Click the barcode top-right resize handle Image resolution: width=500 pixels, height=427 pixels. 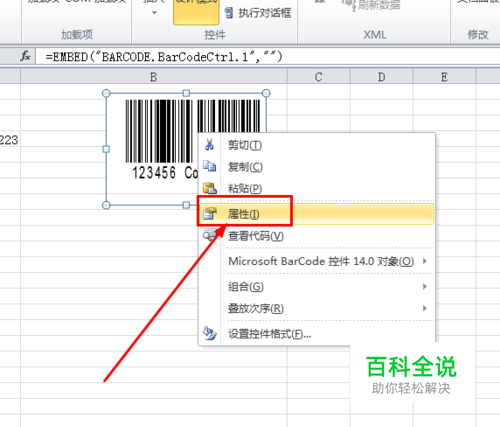click(266, 93)
